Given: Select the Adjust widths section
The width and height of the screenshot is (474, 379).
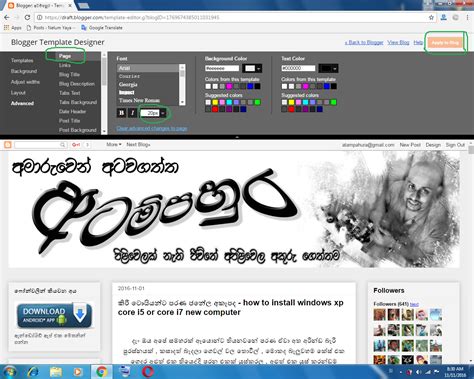Looking at the screenshot, I should click(x=25, y=82).
